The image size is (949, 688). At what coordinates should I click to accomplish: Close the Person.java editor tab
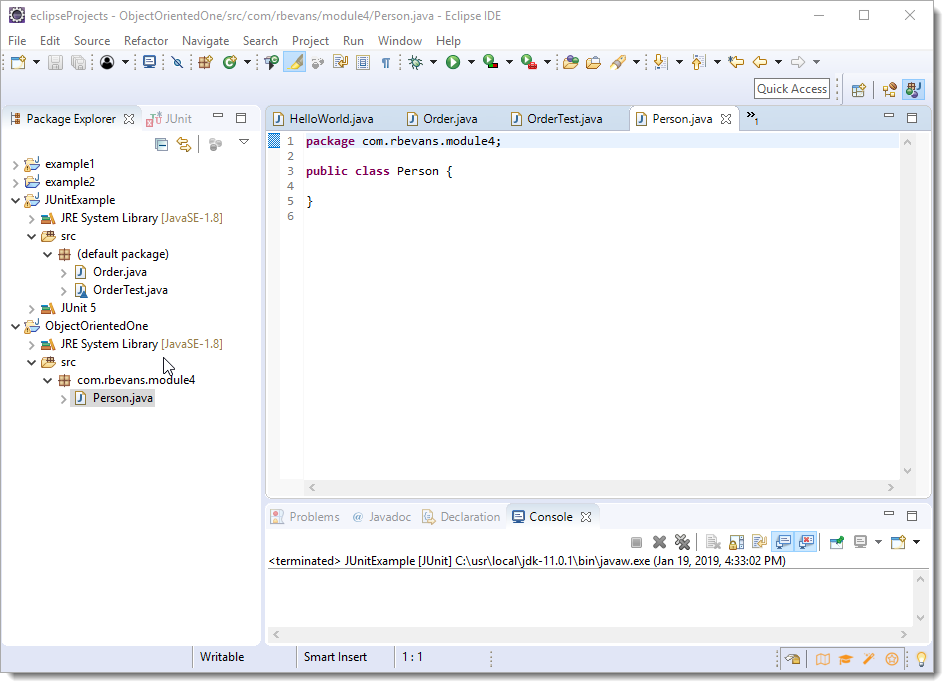[726, 119]
